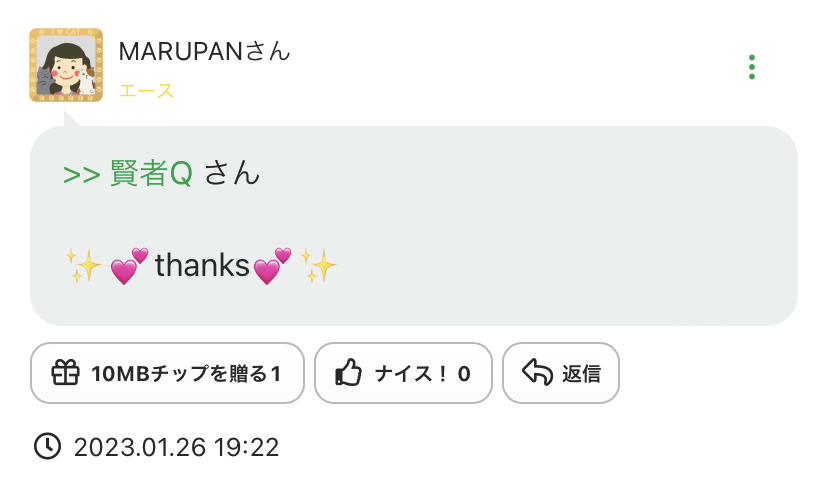Click the word thanks in message
The image size is (828, 501).
point(201,266)
